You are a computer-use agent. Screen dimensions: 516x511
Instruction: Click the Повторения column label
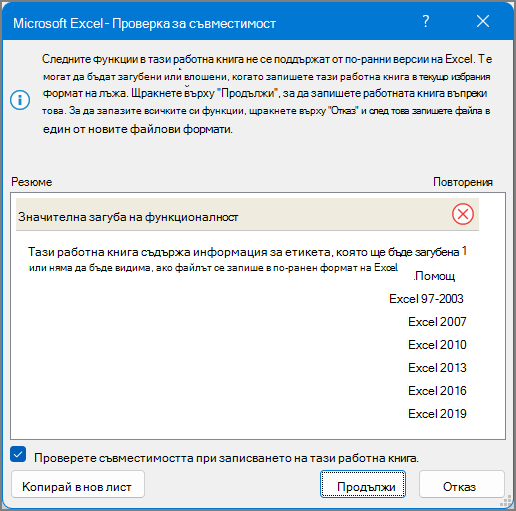coord(463,182)
